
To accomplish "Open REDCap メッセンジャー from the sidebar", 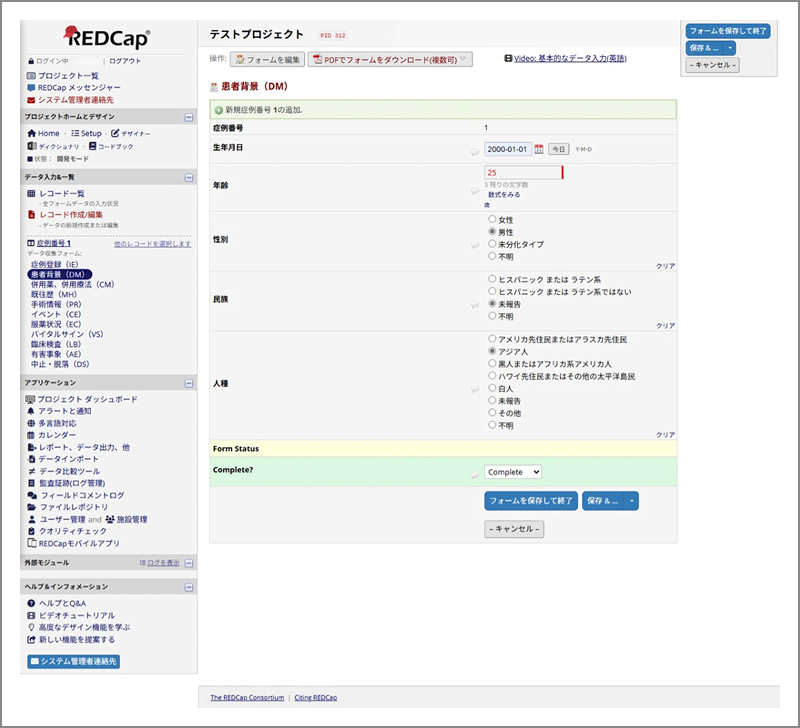I will (x=78, y=88).
